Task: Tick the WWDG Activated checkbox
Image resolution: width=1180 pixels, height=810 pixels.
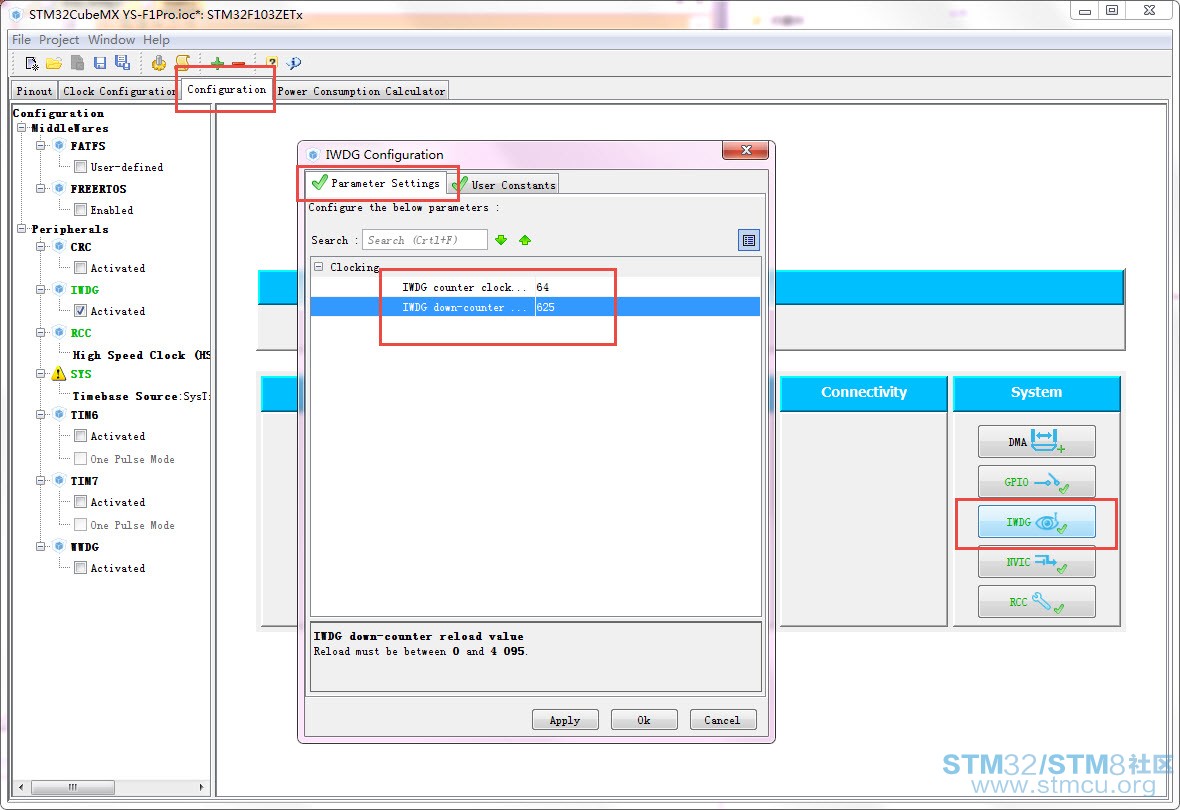Action: pyautogui.click(x=81, y=568)
